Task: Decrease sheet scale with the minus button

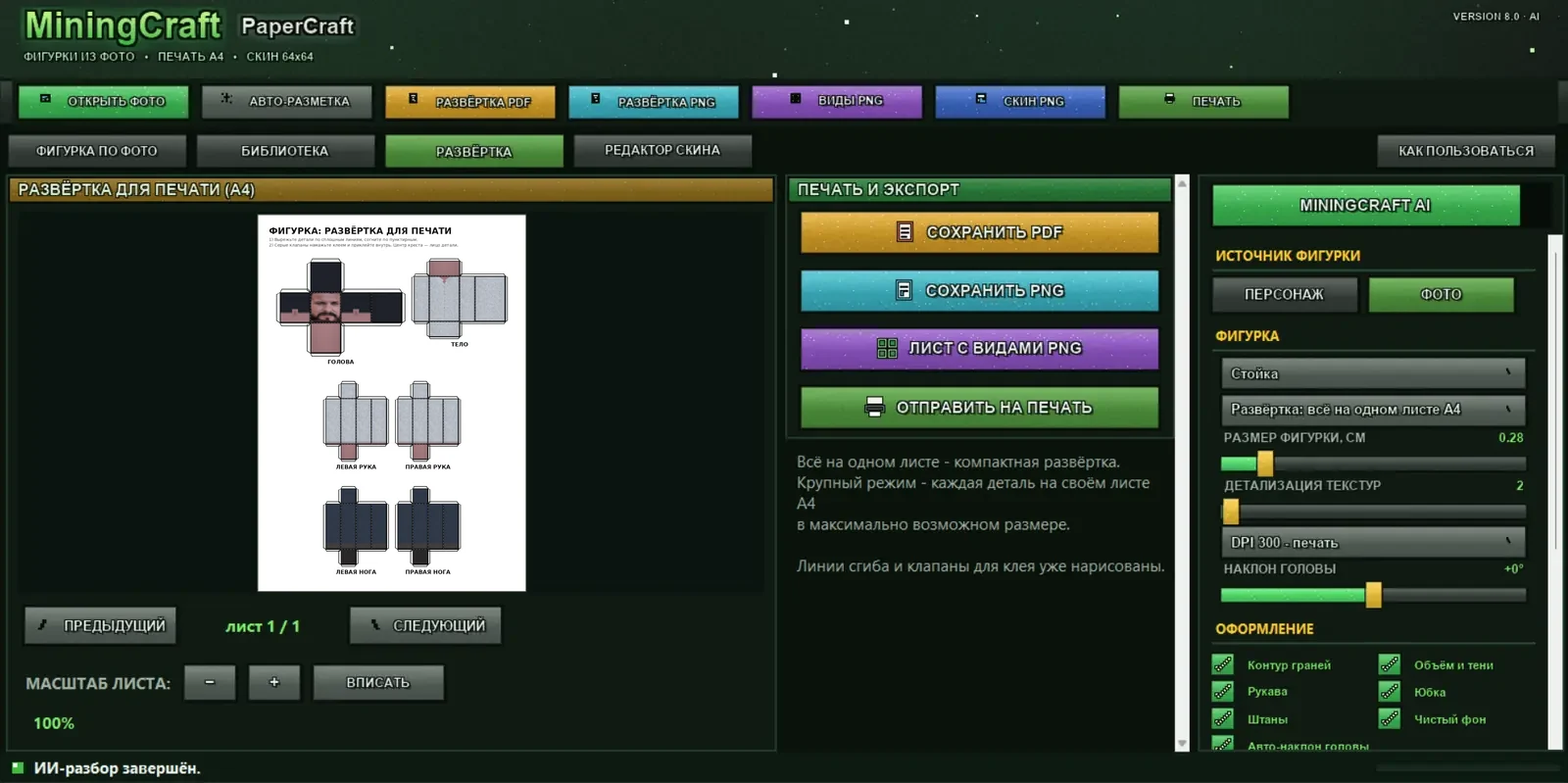Action: coord(210,682)
